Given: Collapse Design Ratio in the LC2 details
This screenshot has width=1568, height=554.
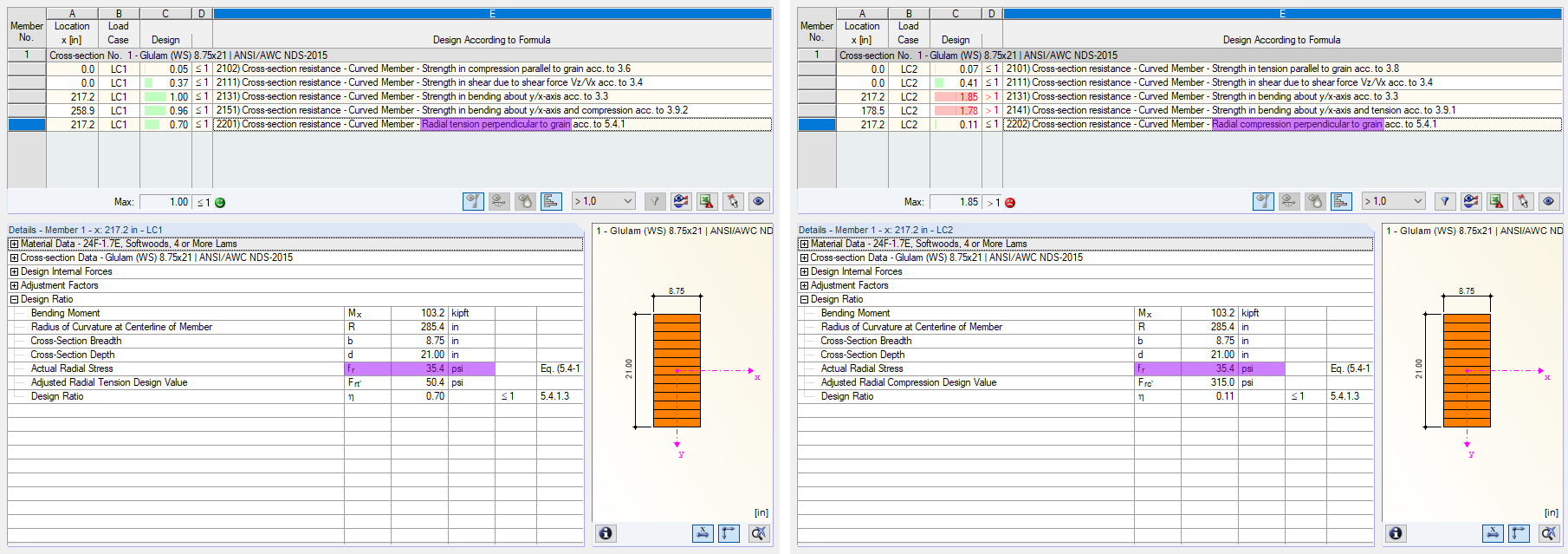Looking at the screenshot, I should (x=804, y=299).
